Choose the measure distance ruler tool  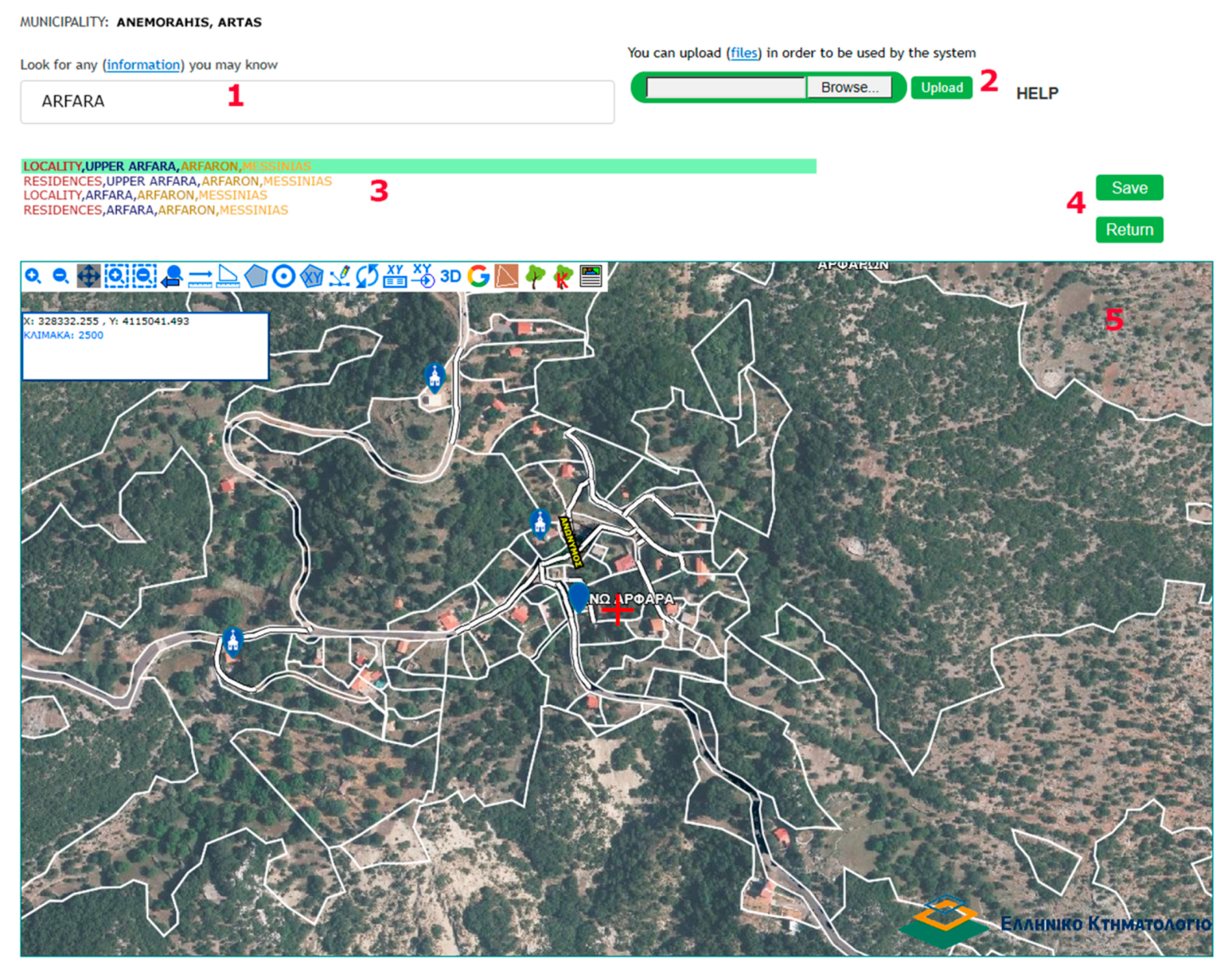click(x=200, y=276)
